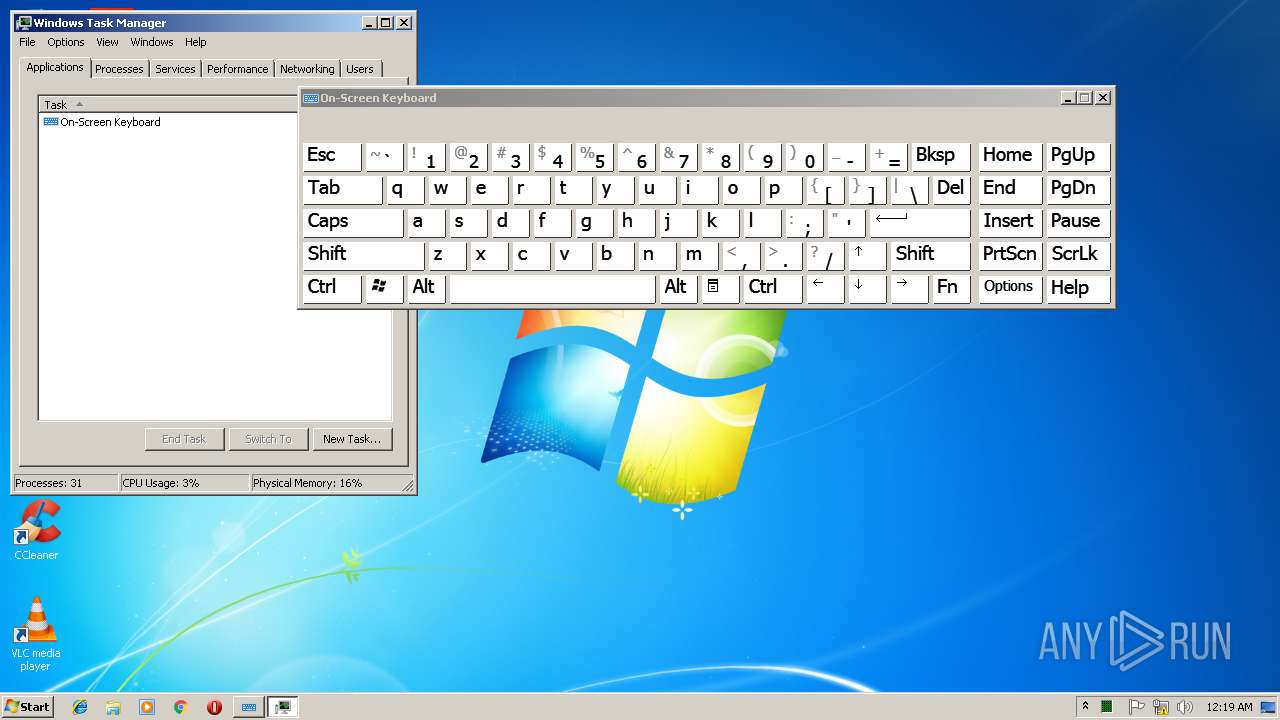The height and width of the screenshot is (720, 1280).
Task: Switch to the Networking tab
Action: coord(307,69)
